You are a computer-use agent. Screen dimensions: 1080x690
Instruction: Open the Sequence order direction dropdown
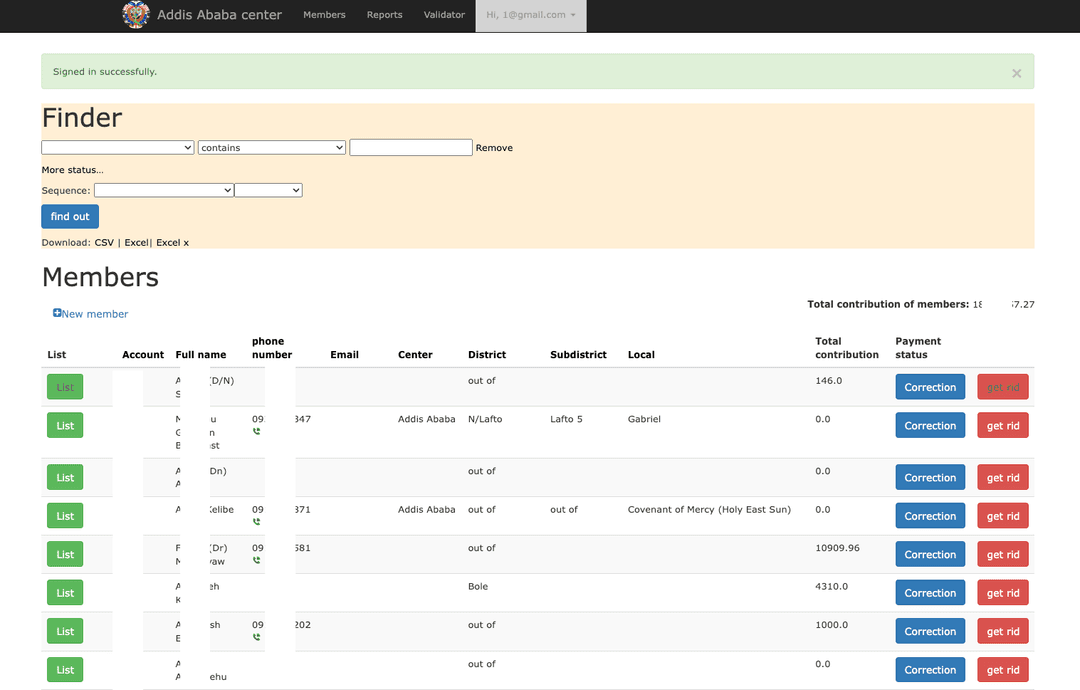pyautogui.click(x=268, y=190)
